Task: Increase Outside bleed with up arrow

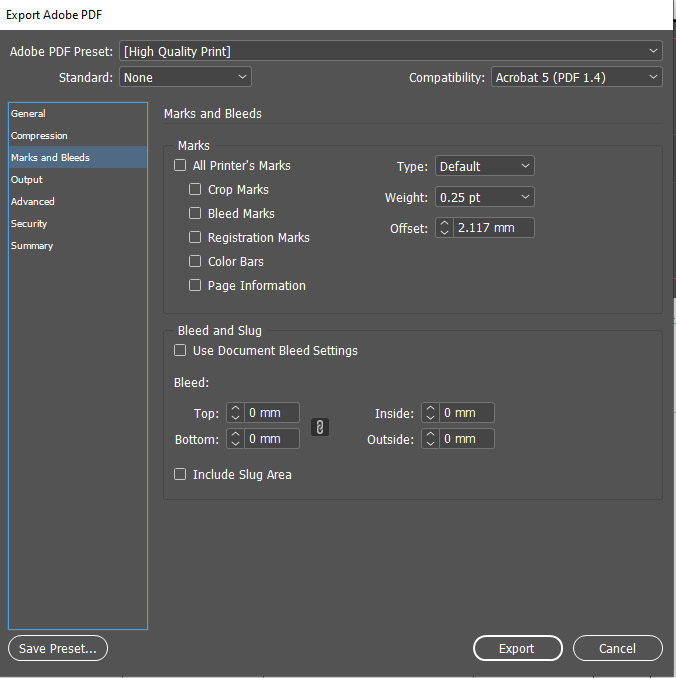Action: 430,434
